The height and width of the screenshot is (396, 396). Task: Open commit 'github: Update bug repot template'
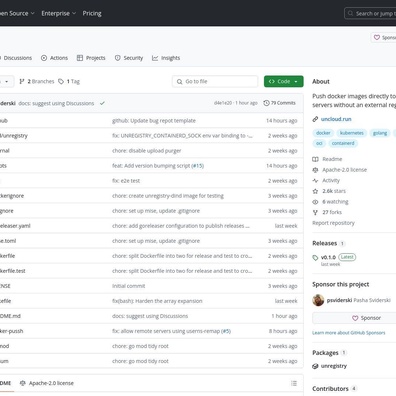154,121
